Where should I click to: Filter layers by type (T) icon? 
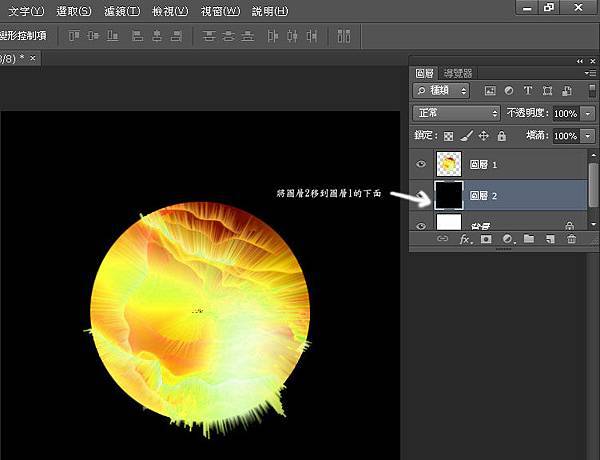(527, 91)
